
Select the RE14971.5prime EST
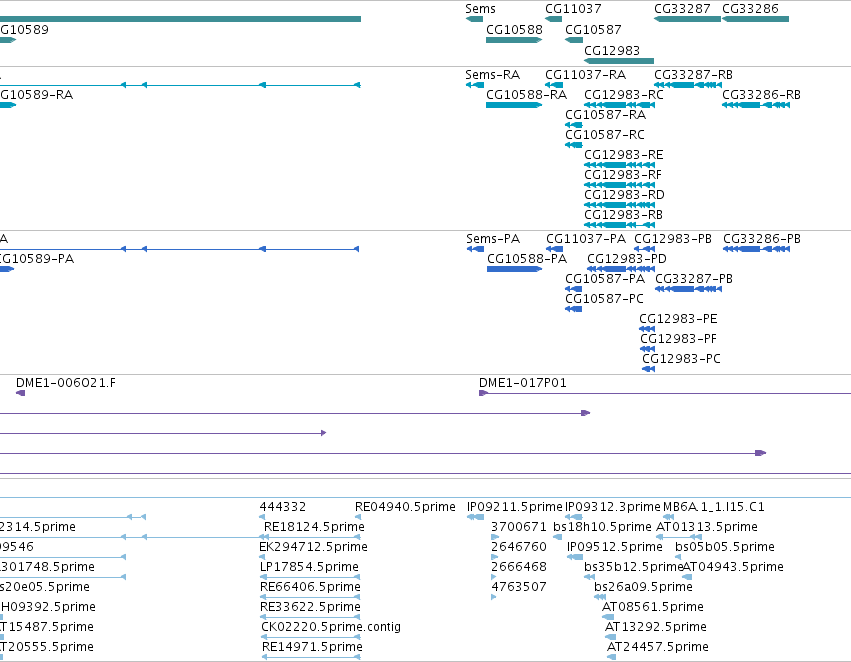(312, 647)
